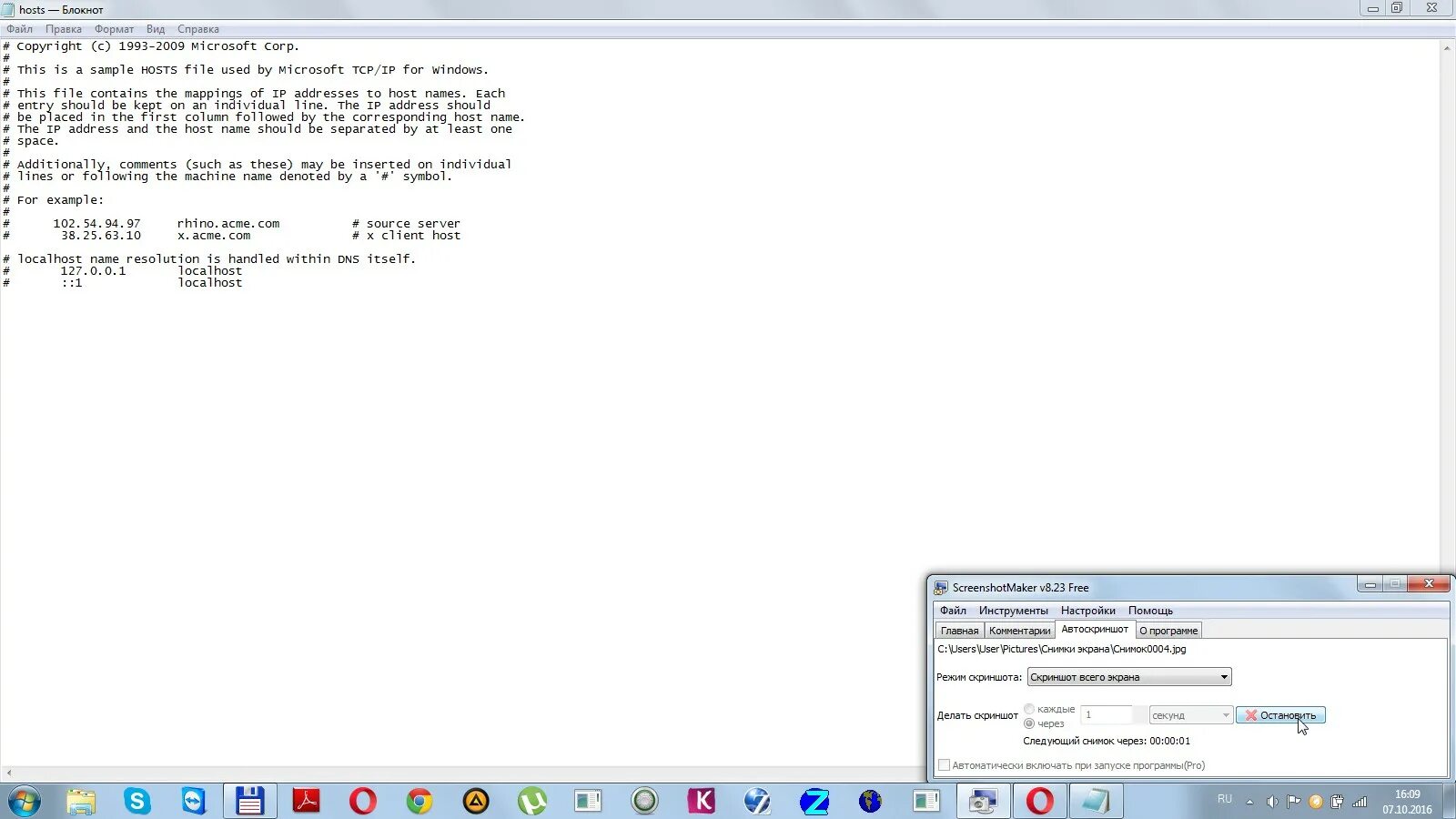This screenshot has width=1456, height=819.
Task: Click the Остановить button
Action: [1280, 715]
